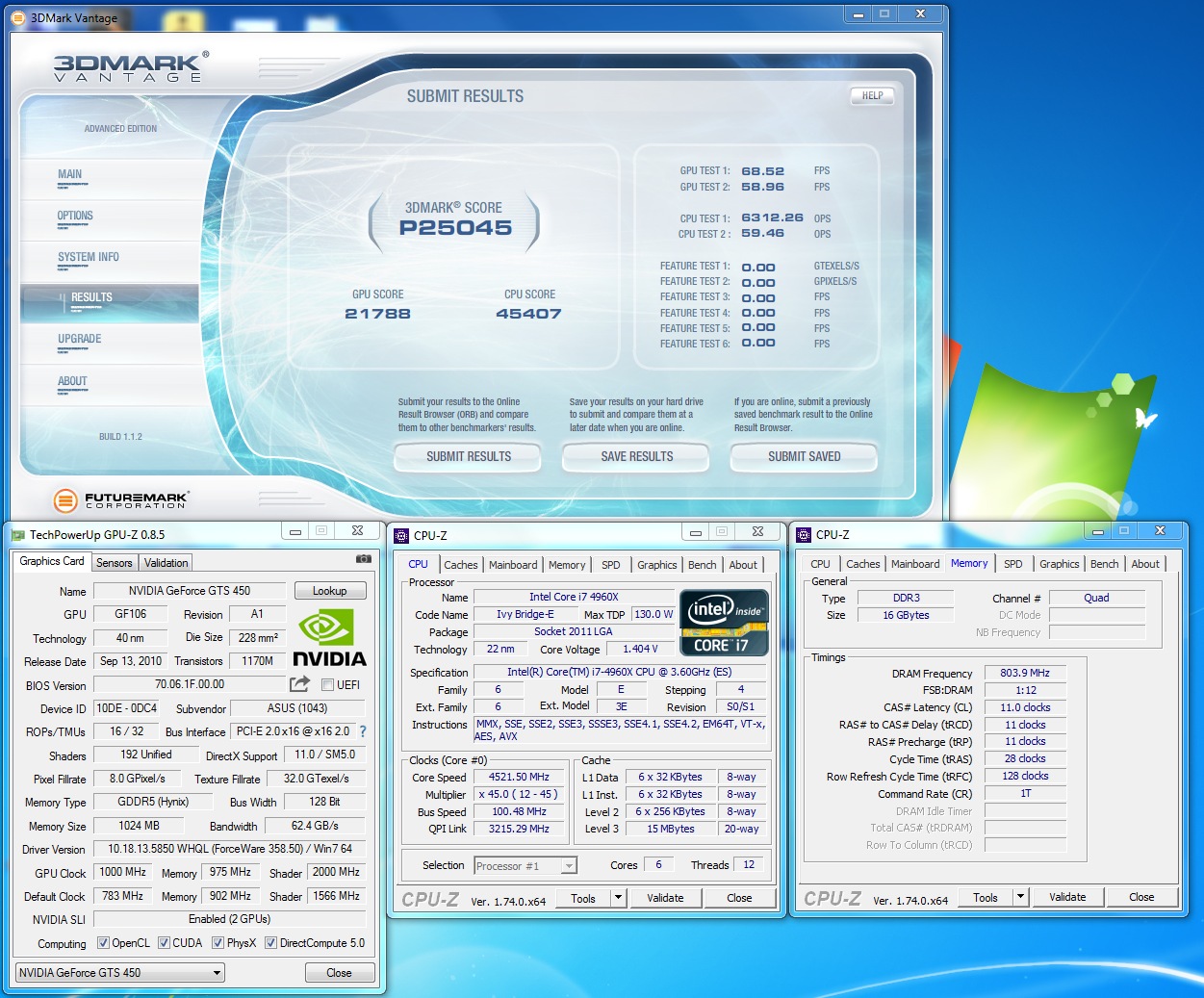Click the NVIDIA logo in GPU-Z

329,638
